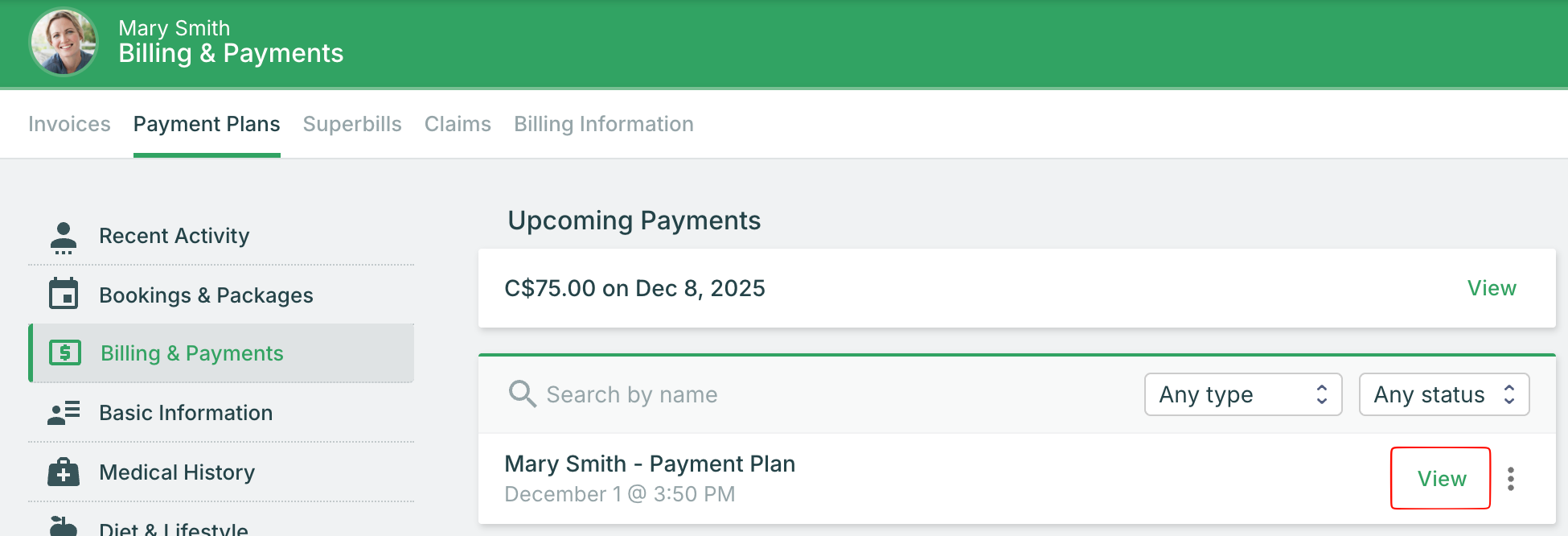This screenshot has width=1568, height=536.
Task: Open the Claims tab
Action: 458,124
